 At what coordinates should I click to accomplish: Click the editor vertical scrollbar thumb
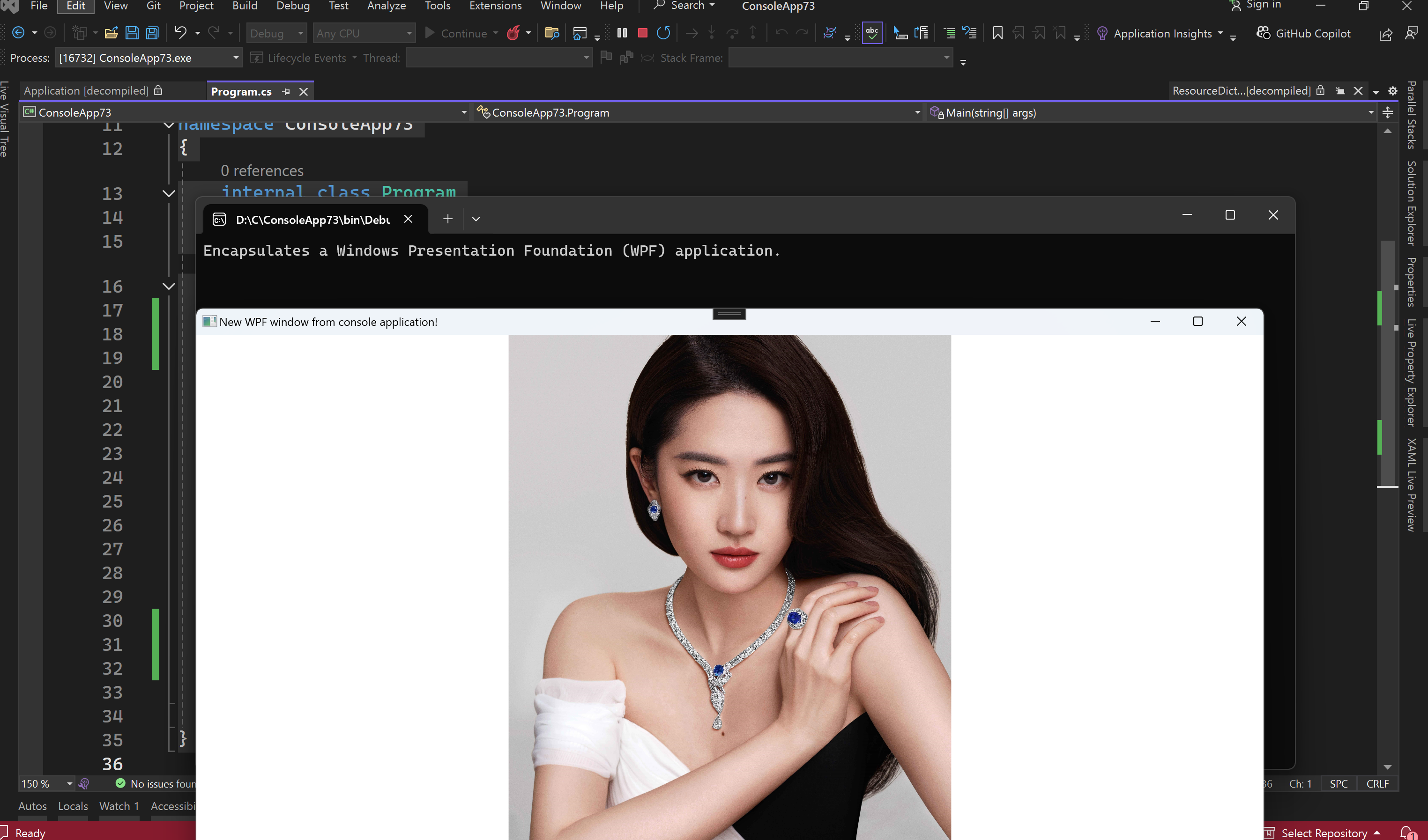click(x=1387, y=362)
